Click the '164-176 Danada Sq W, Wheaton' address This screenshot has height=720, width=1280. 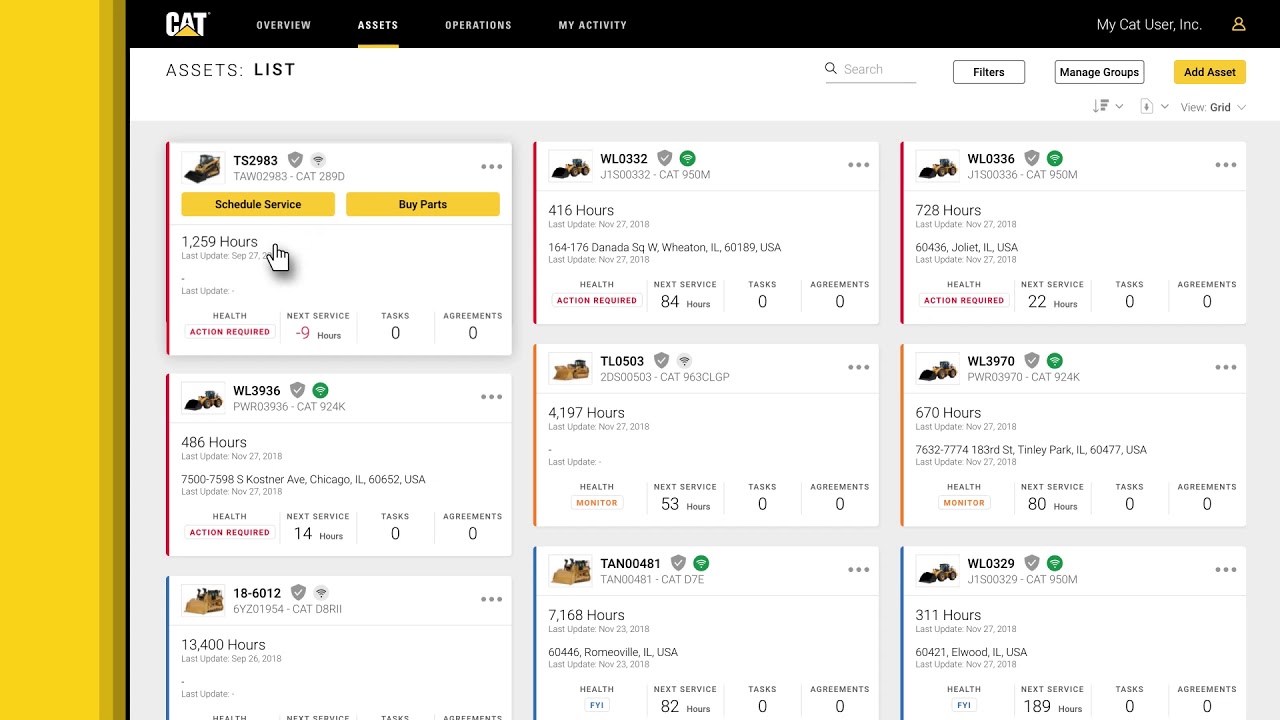click(x=665, y=247)
